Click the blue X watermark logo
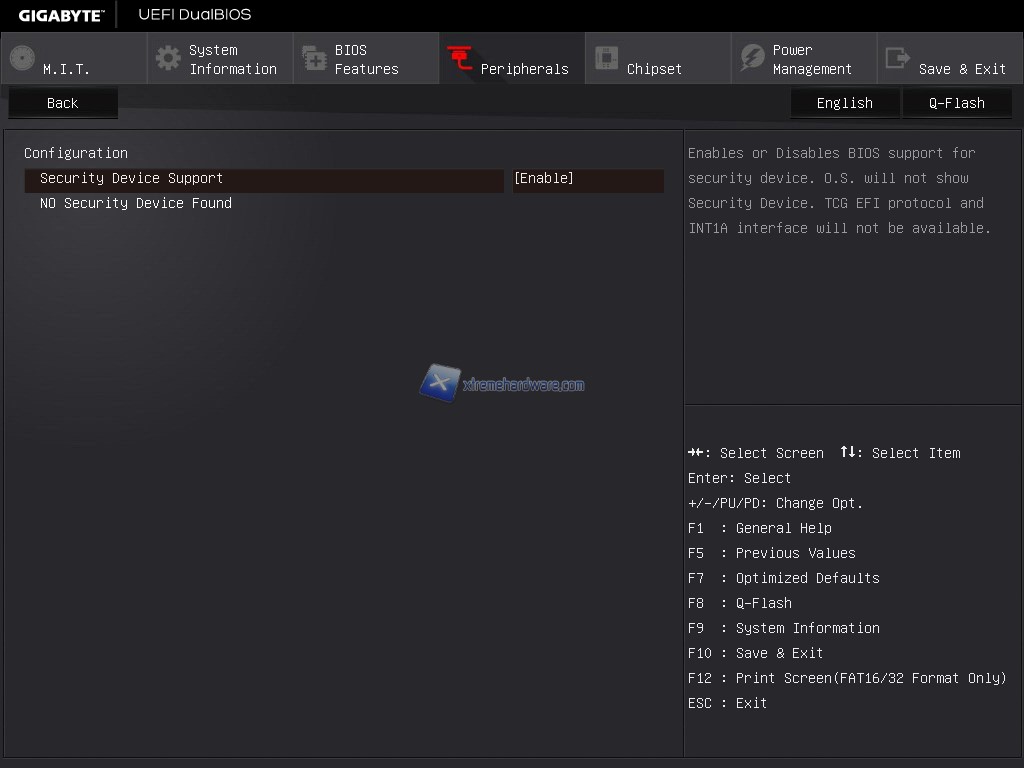The height and width of the screenshot is (768, 1024). pos(440,383)
